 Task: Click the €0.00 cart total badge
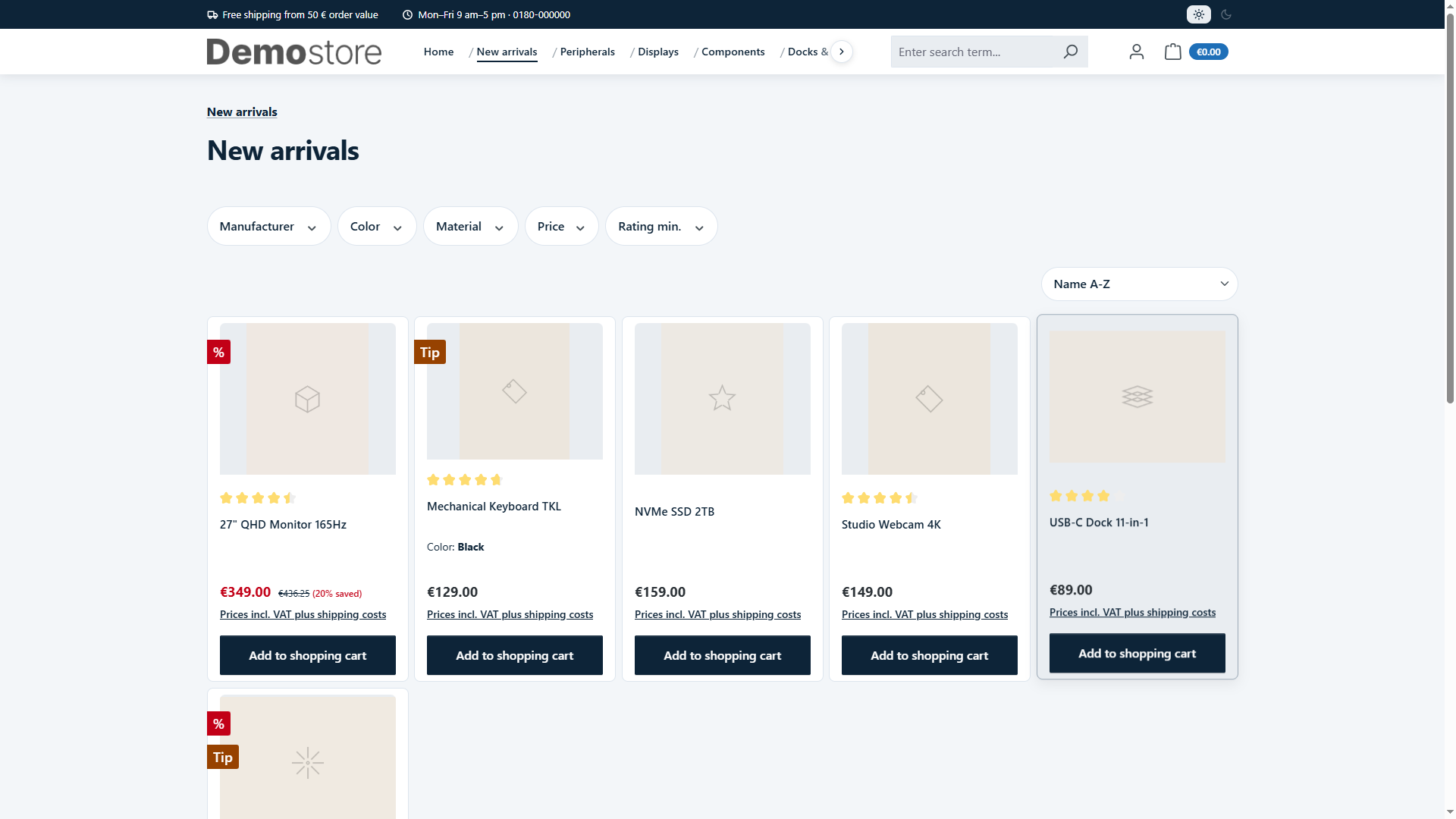(x=1208, y=52)
